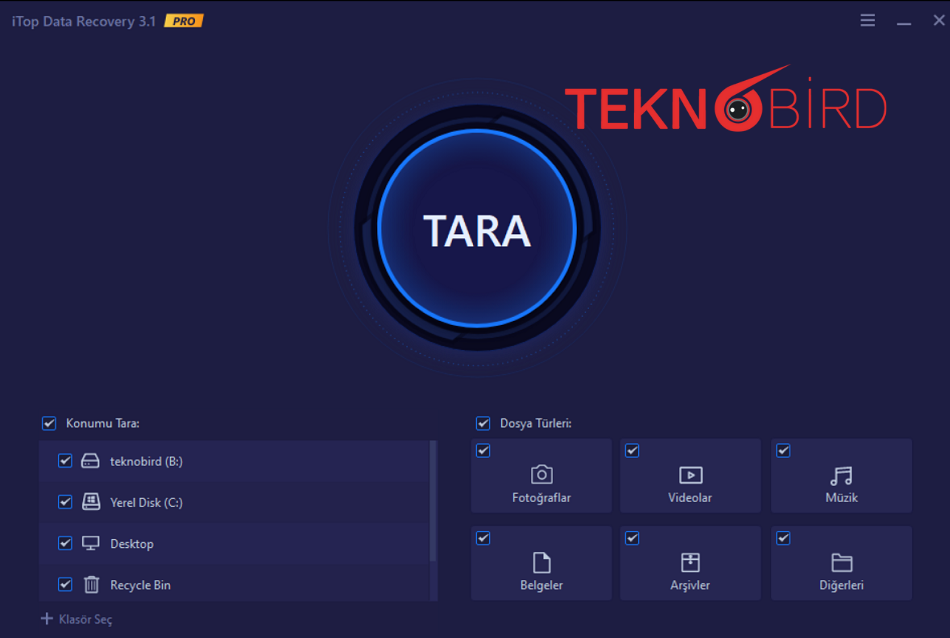Select the Yerel Disk (C:) label
The image size is (950, 638).
[x=146, y=502]
